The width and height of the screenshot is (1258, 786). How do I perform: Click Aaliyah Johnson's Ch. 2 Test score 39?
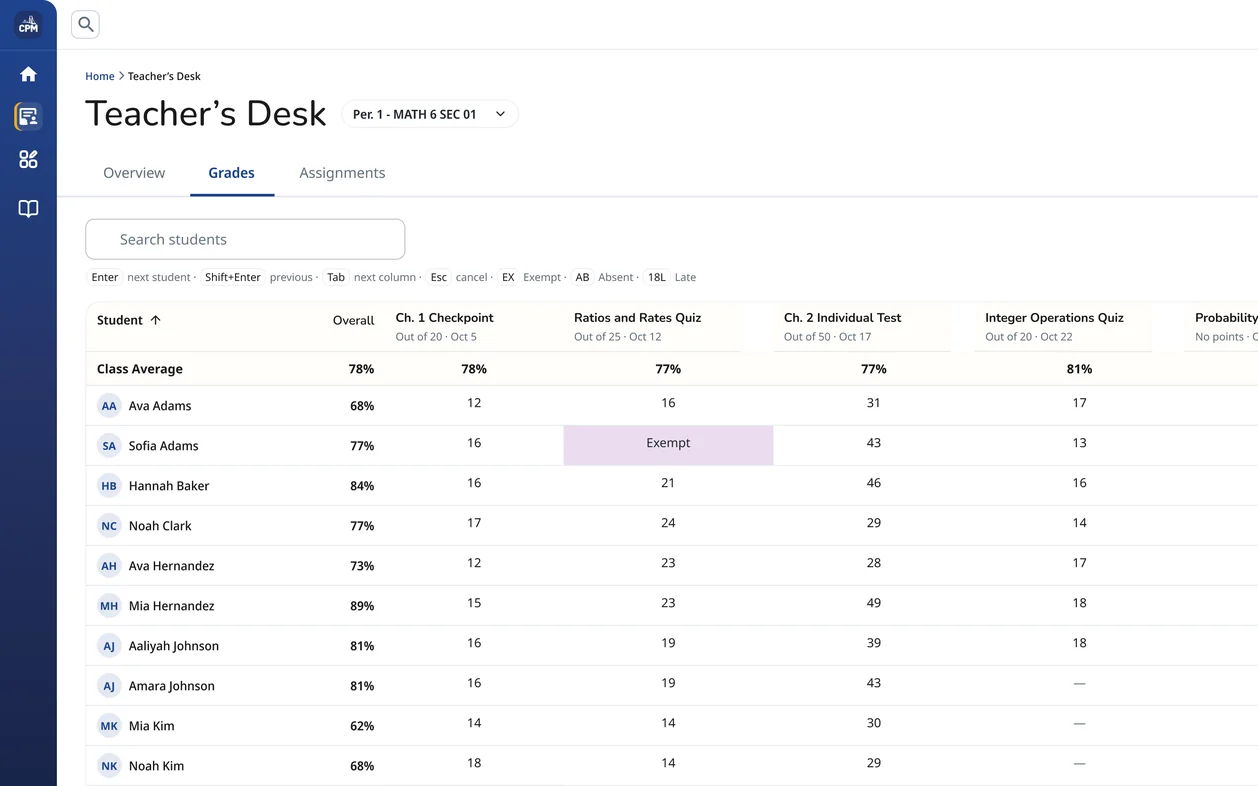pyautogui.click(x=874, y=643)
